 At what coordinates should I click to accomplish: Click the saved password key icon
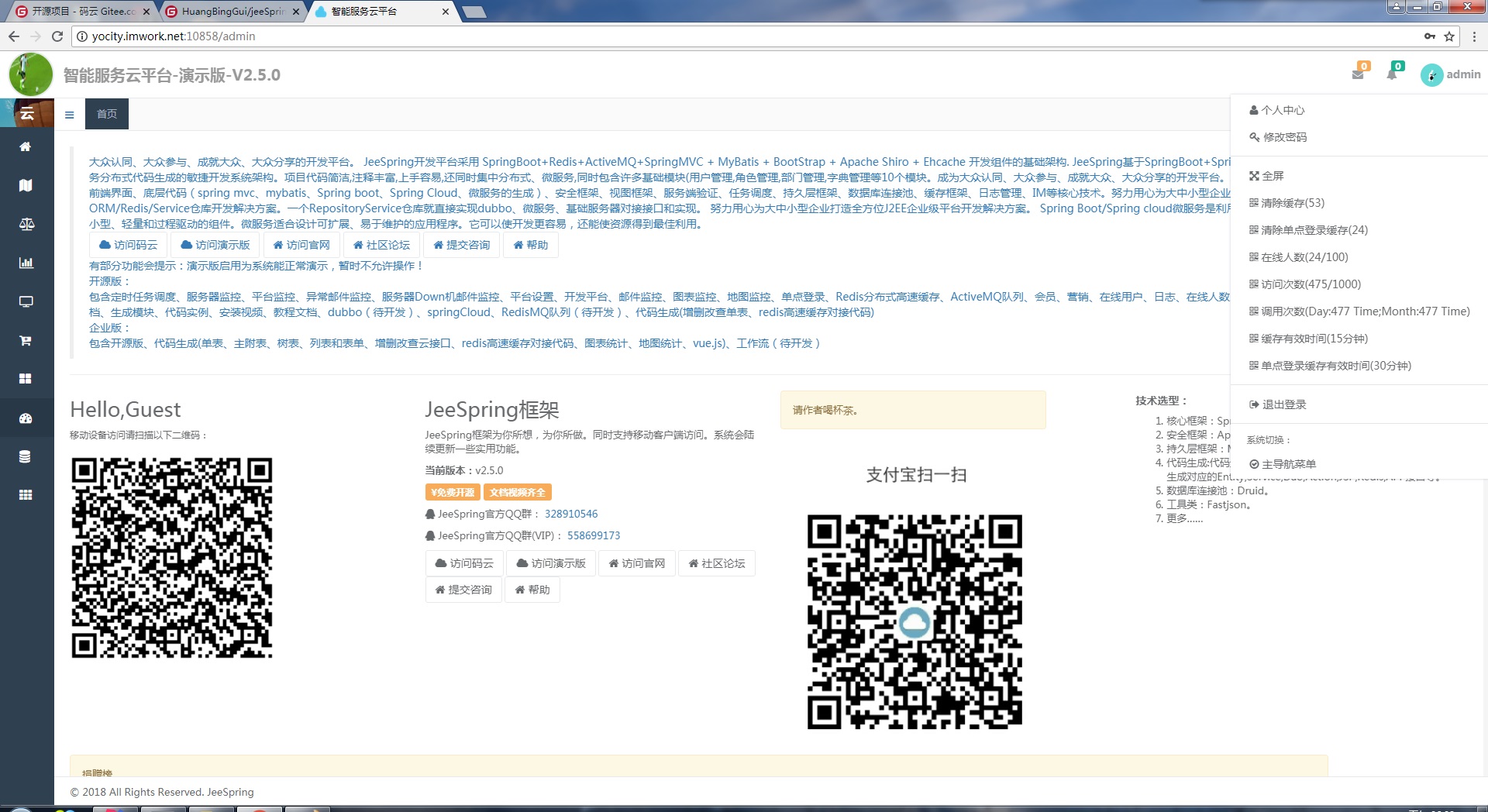tap(1430, 36)
